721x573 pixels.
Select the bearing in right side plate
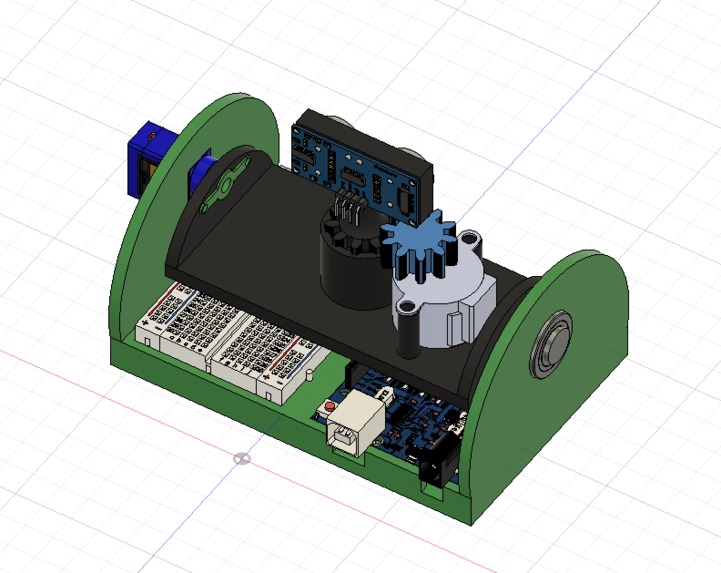point(551,344)
